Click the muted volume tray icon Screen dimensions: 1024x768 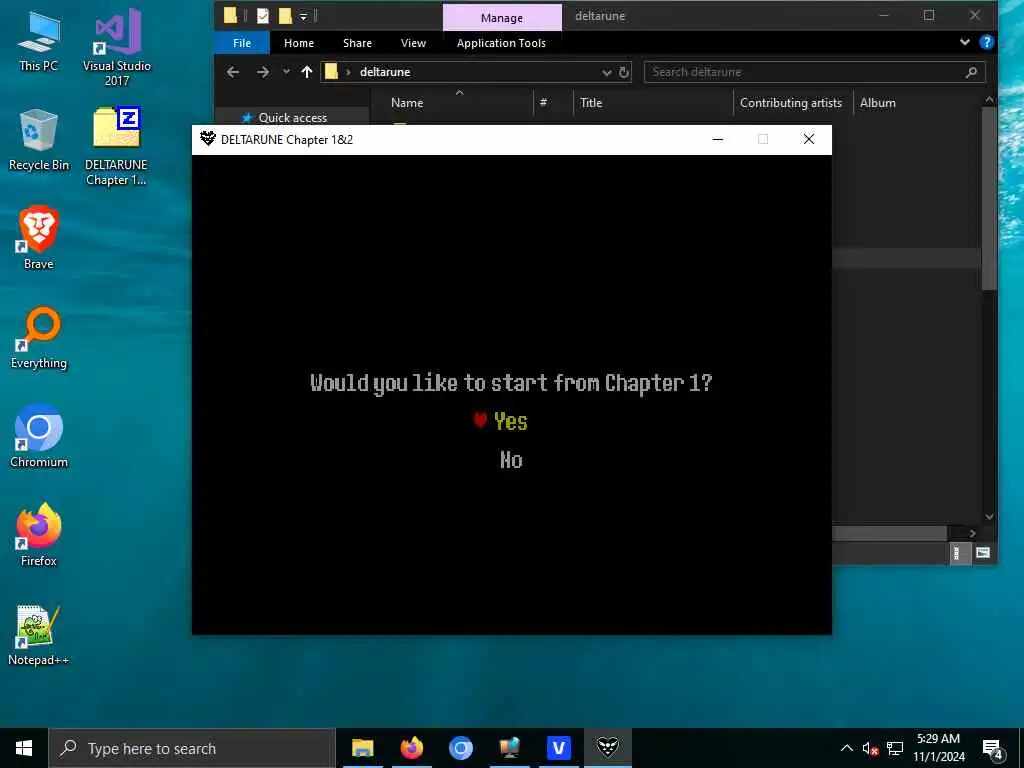point(870,748)
